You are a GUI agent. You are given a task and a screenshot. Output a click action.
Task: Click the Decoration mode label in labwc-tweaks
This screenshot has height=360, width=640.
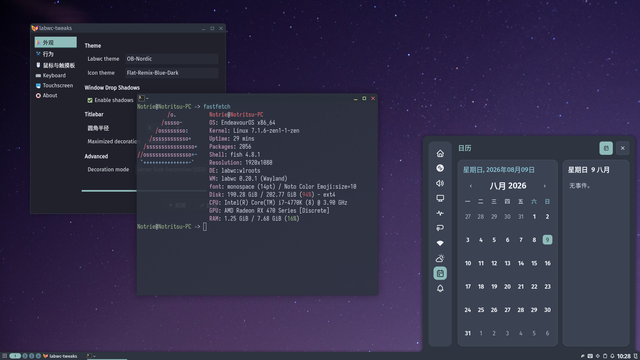point(108,169)
